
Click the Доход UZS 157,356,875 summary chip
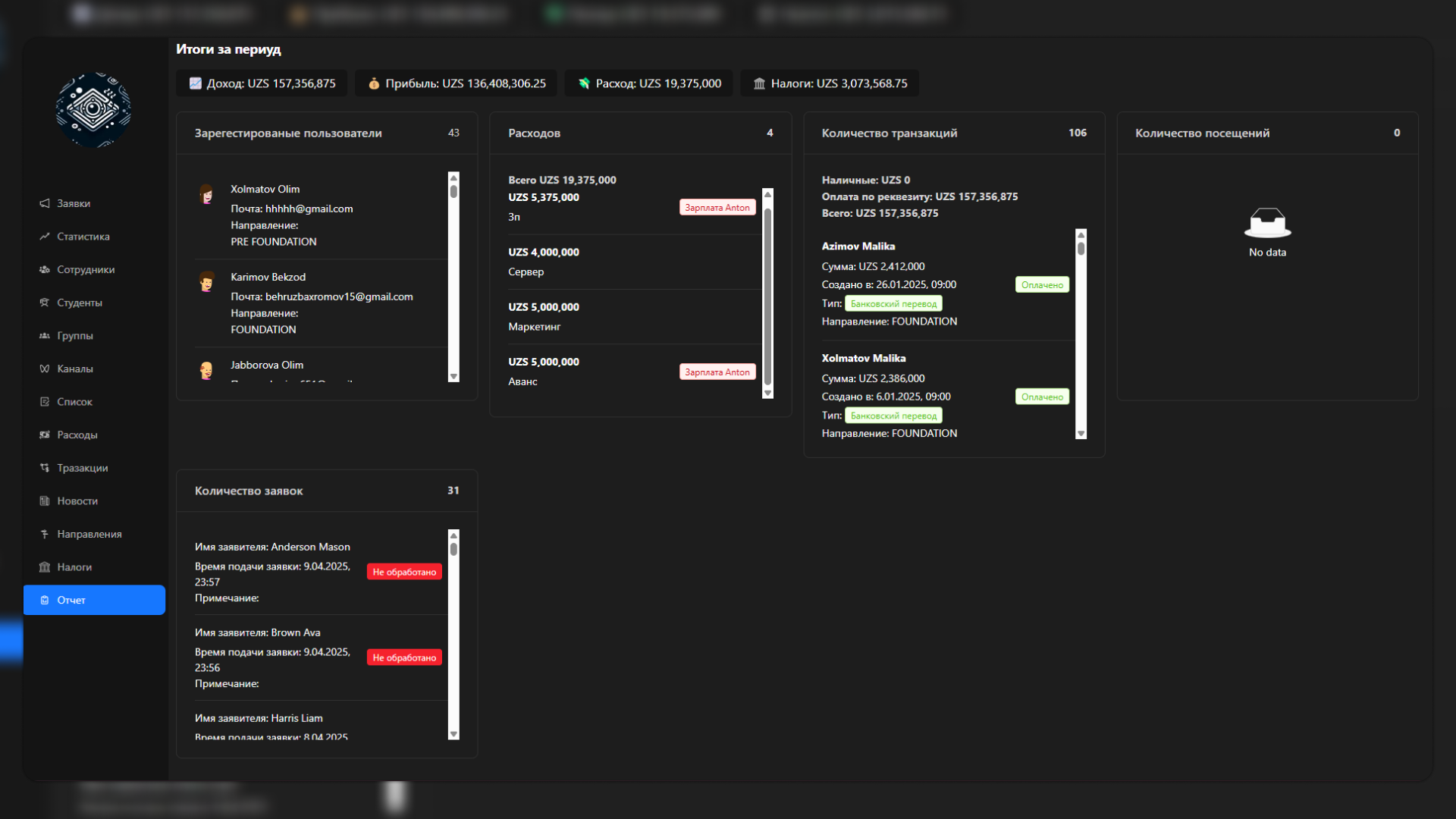click(x=262, y=83)
